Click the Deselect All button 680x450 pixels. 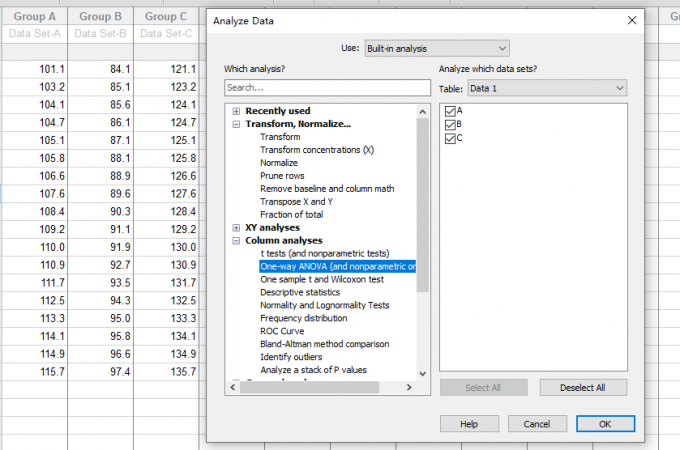[583, 388]
